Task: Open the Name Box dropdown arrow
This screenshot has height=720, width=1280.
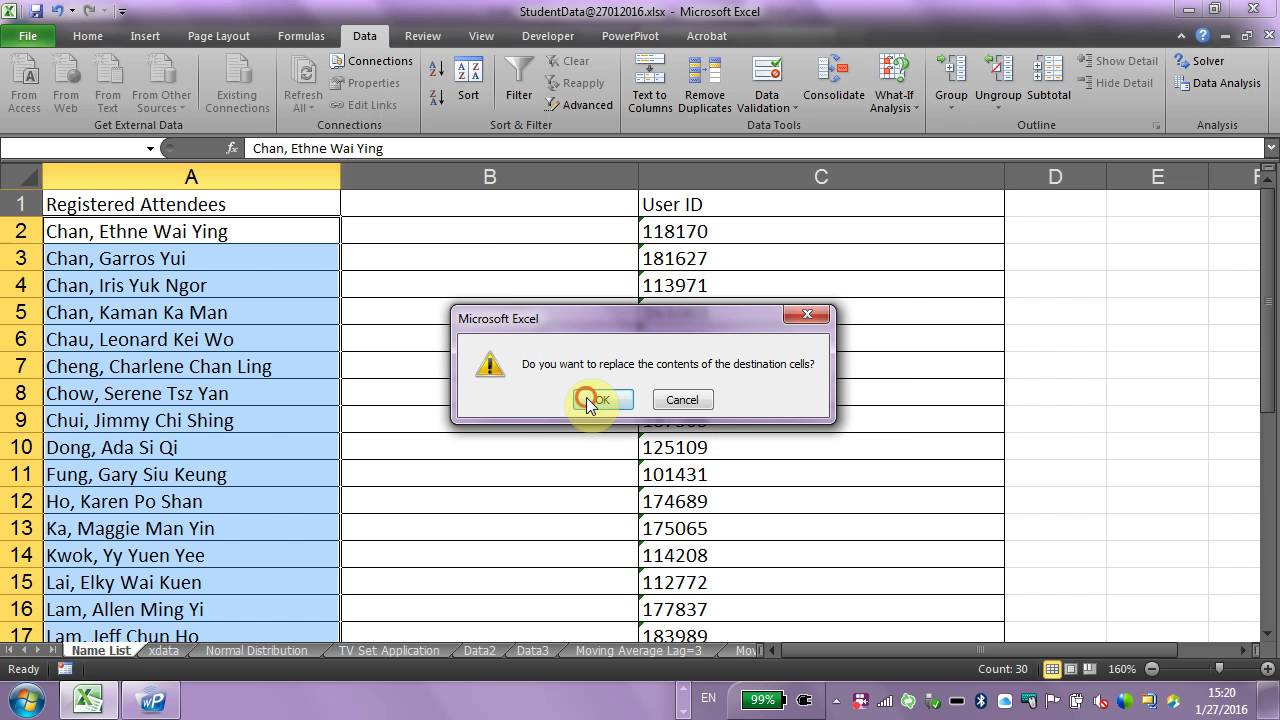Action: pyautogui.click(x=150, y=148)
